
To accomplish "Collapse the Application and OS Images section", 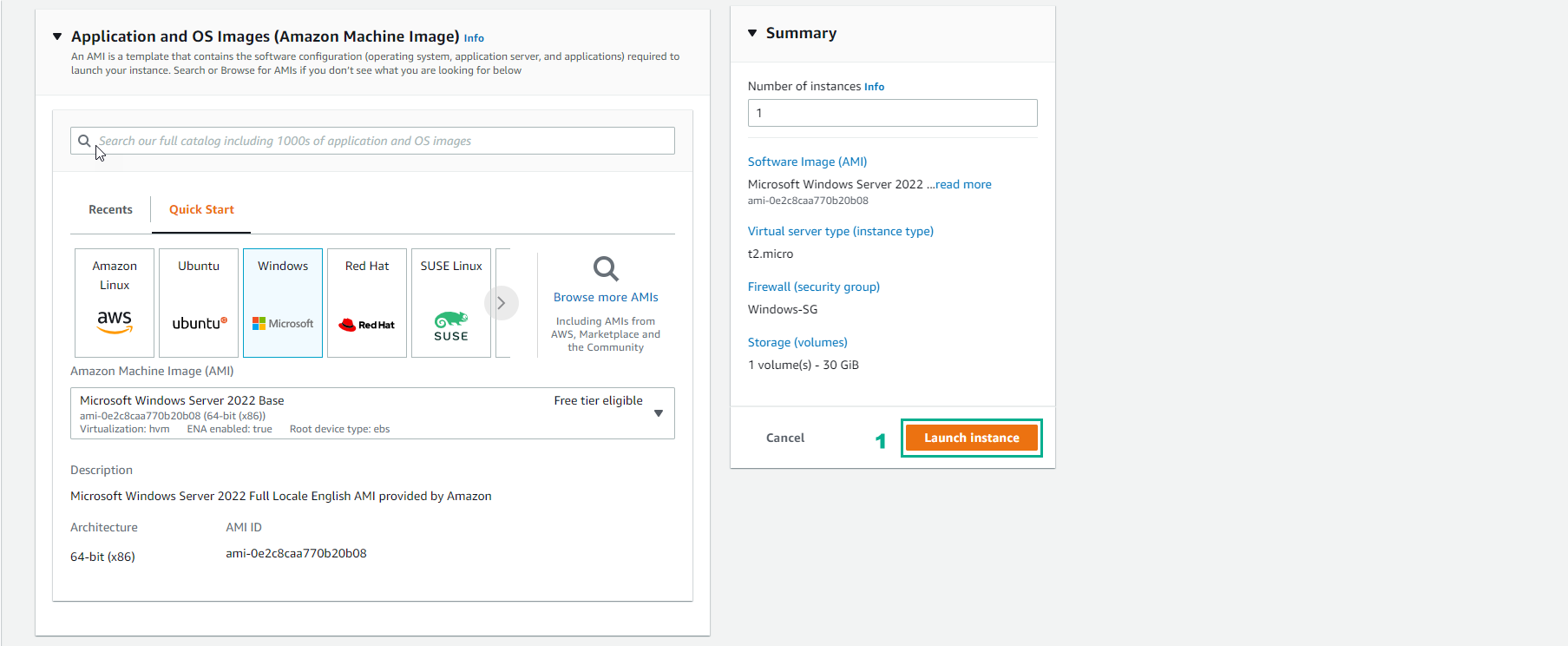I will (x=57, y=36).
